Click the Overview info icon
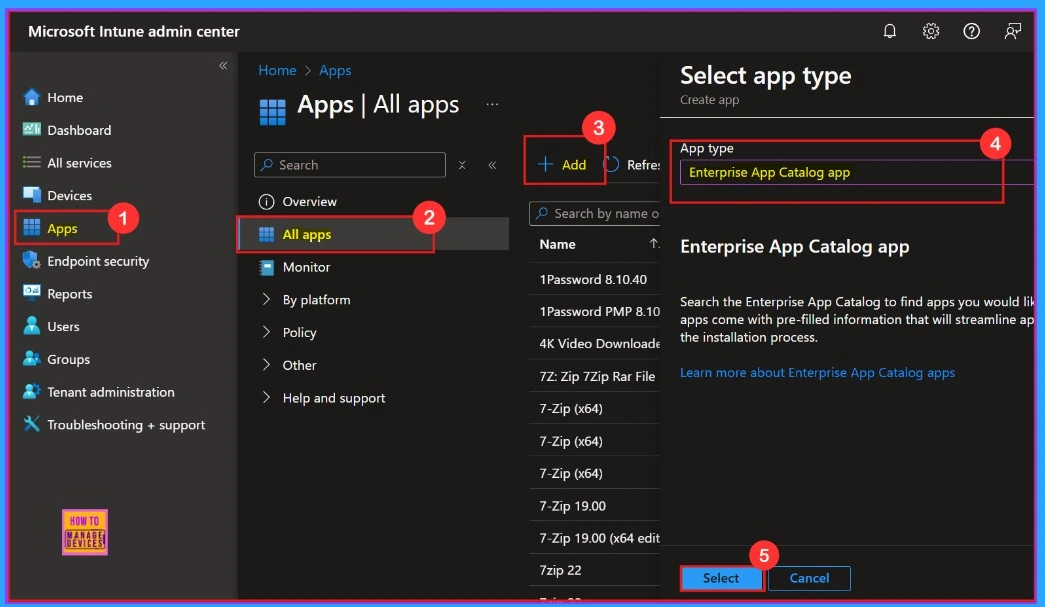Viewport: 1045px width, 607px height. [x=266, y=201]
